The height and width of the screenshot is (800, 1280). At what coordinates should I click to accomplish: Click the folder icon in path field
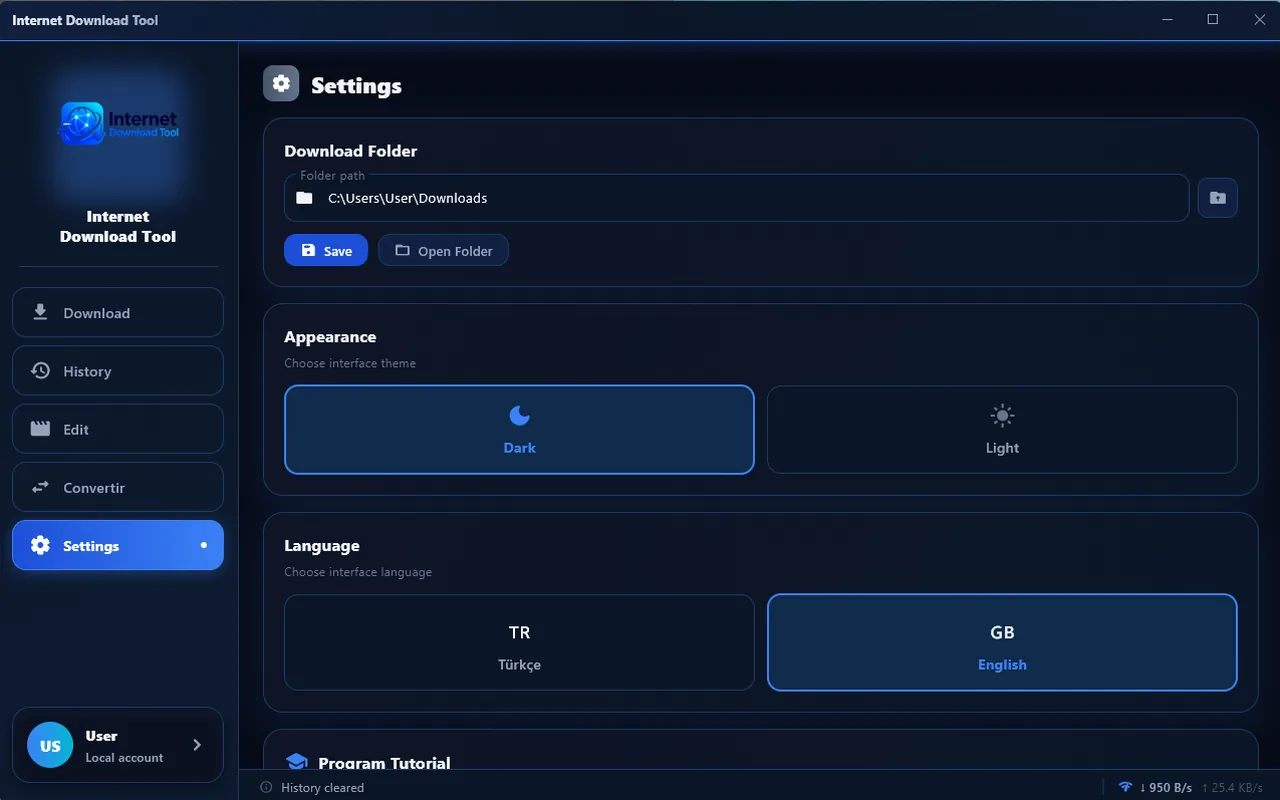[305, 198]
